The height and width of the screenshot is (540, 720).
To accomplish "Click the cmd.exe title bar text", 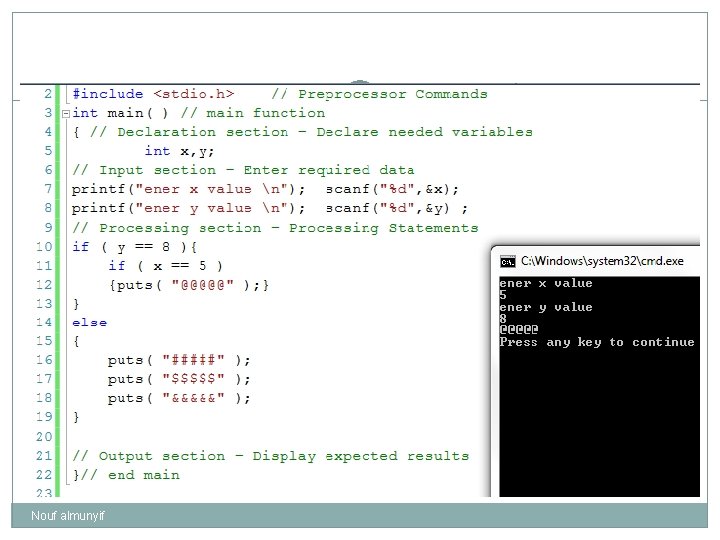I will [x=602, y=261].
